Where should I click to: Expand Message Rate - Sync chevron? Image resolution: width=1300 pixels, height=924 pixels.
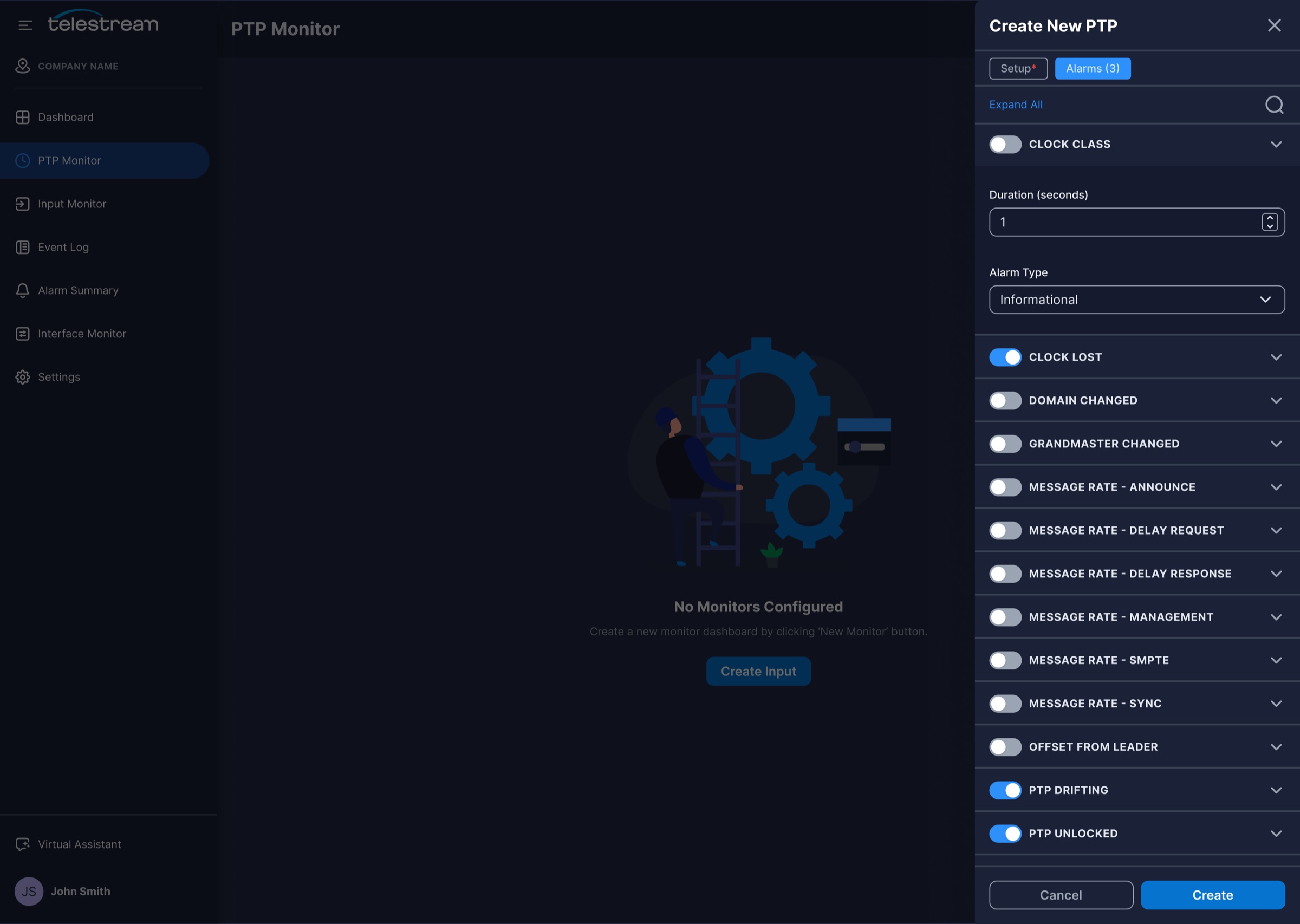point(1276,703)
